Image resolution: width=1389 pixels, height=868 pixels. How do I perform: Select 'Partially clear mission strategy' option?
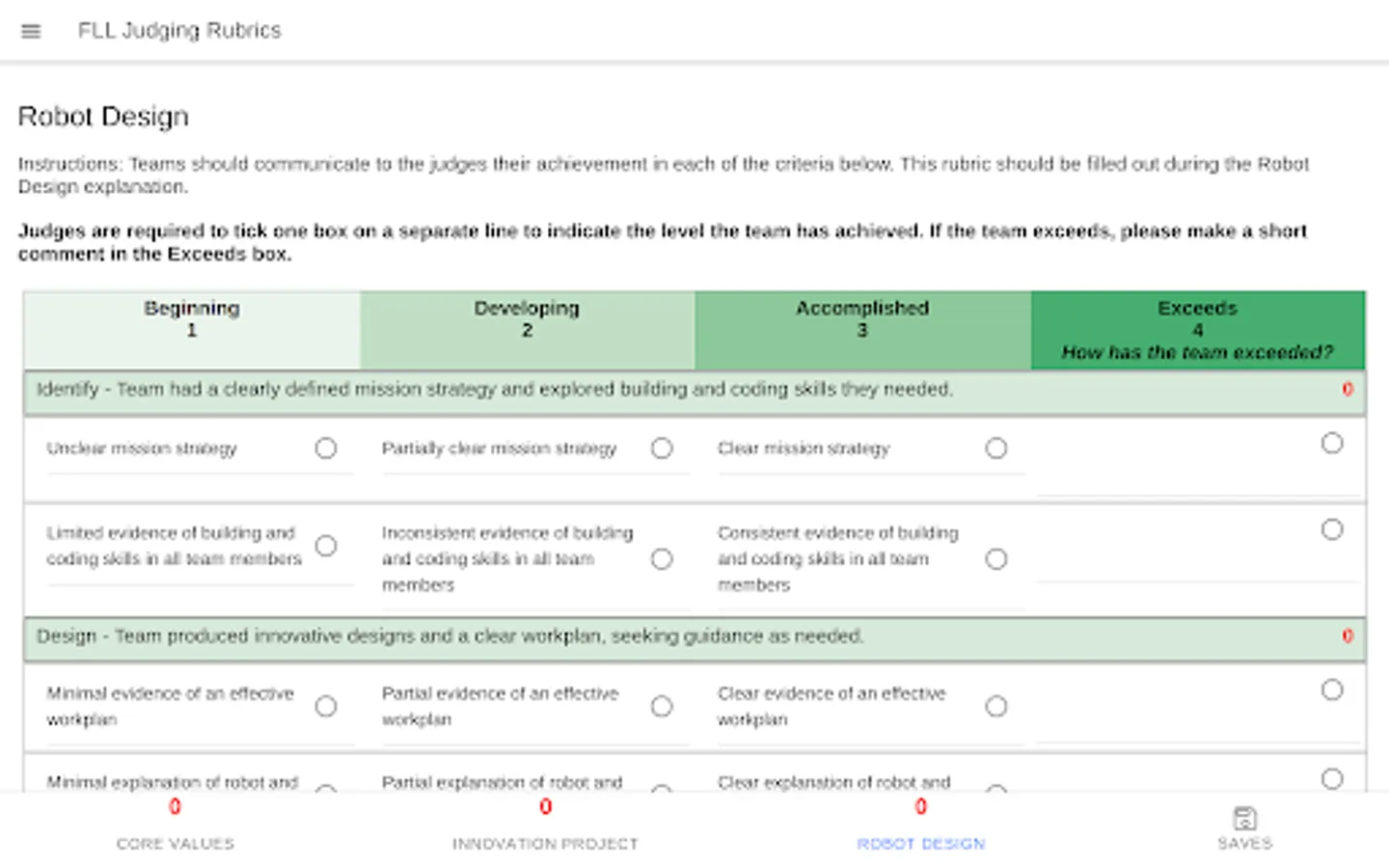[662, 448]
